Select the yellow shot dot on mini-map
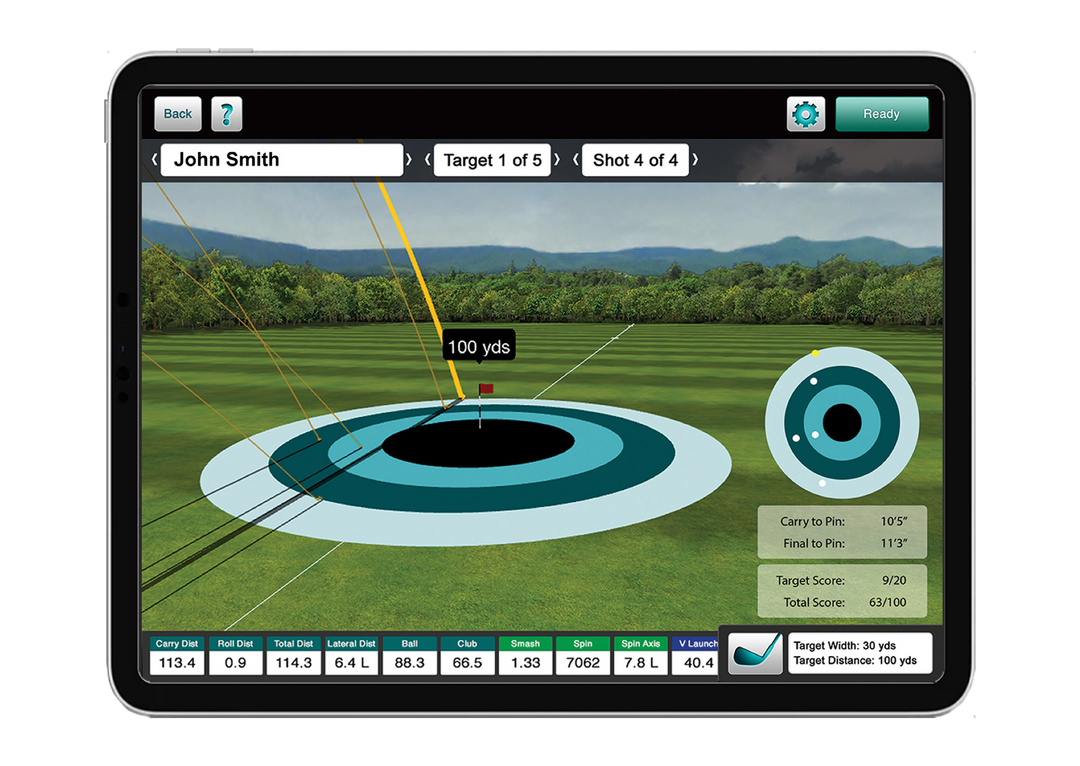The width and height of the screenshot is (1080, 766). 816,354
